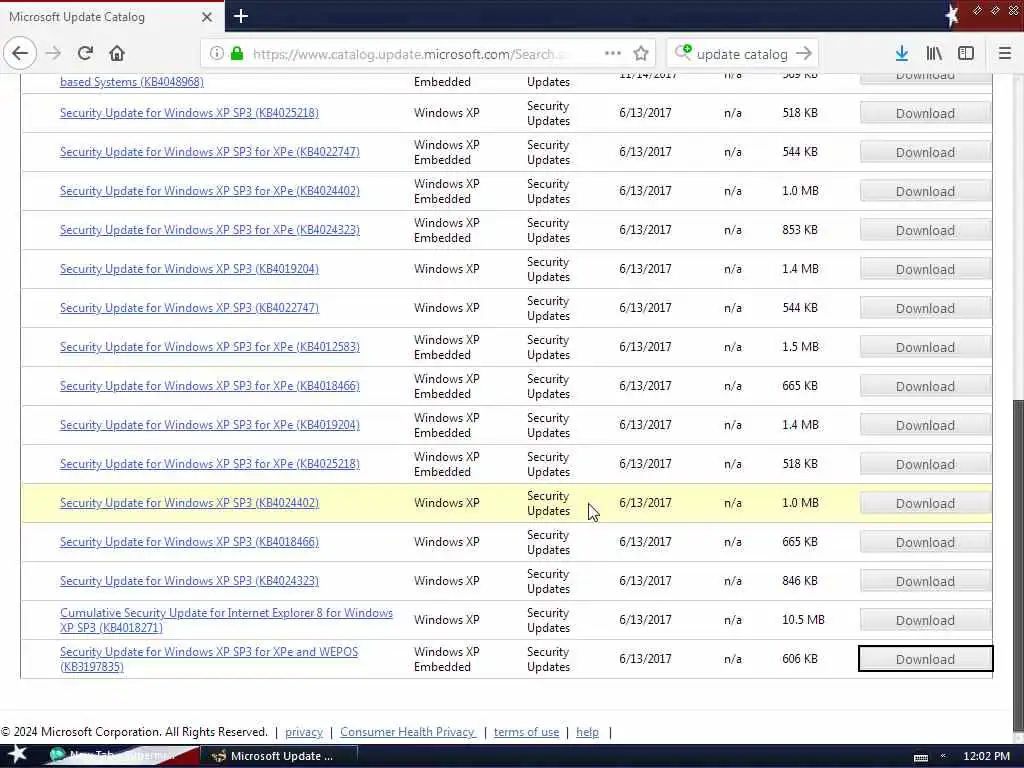The width and height of the screenshot is (1024, 768).
Task: Open the downloads panel
Action: (x=902, y=54)
